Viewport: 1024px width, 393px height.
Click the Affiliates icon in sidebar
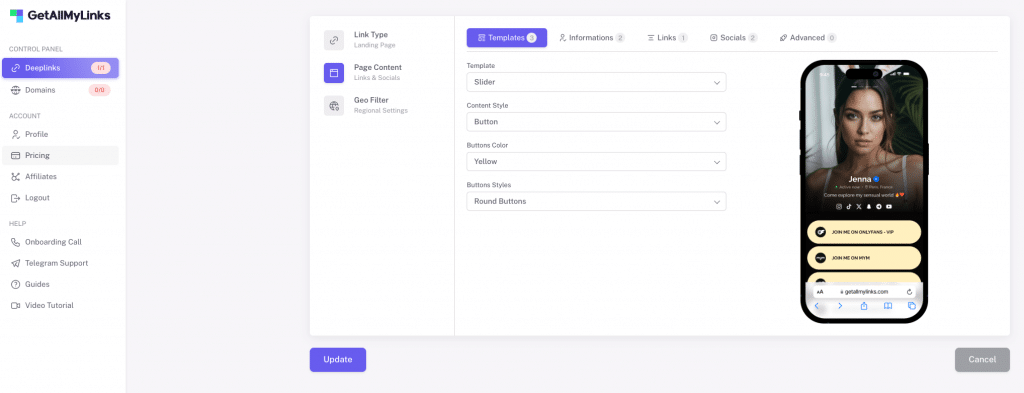point(16,176)
